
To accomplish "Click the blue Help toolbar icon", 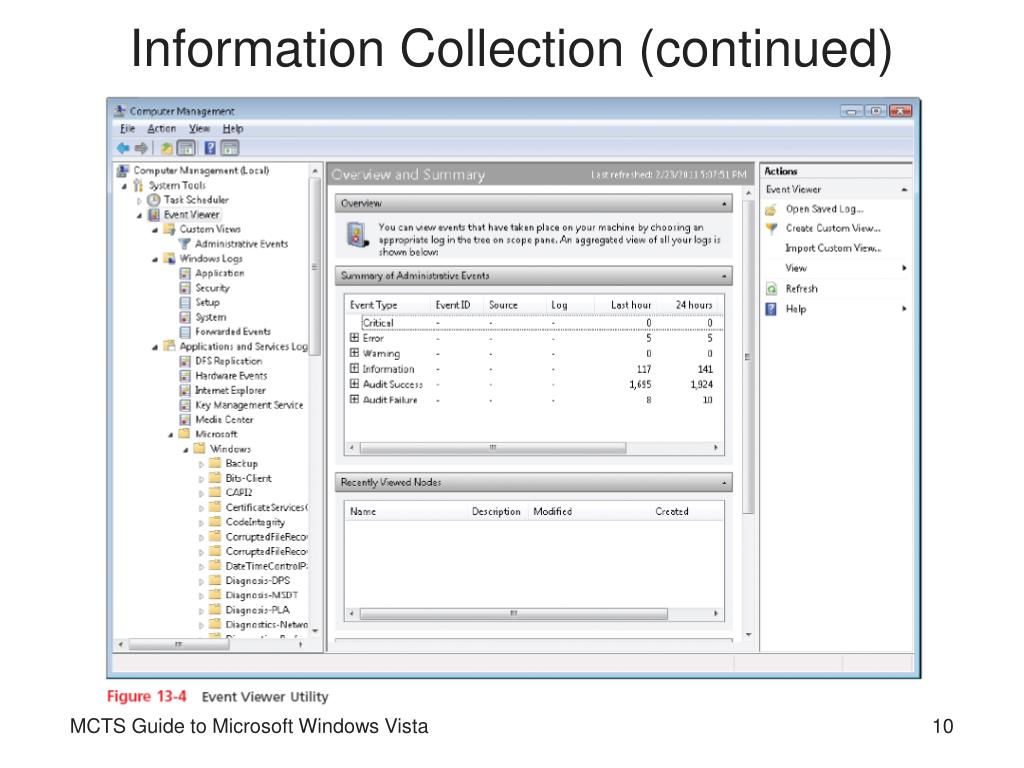I will point(210,148).
